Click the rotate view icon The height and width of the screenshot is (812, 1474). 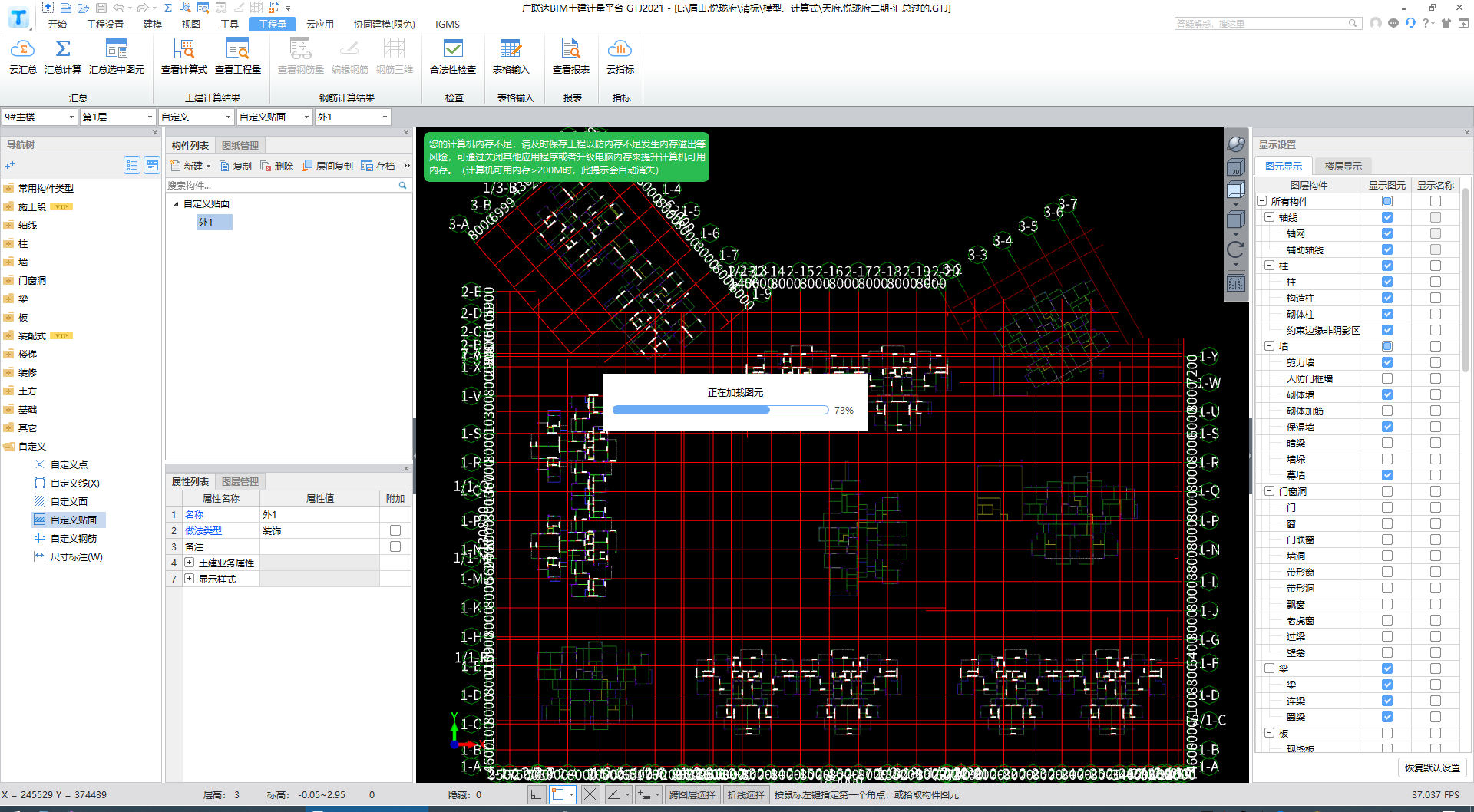coord(1235,249)
